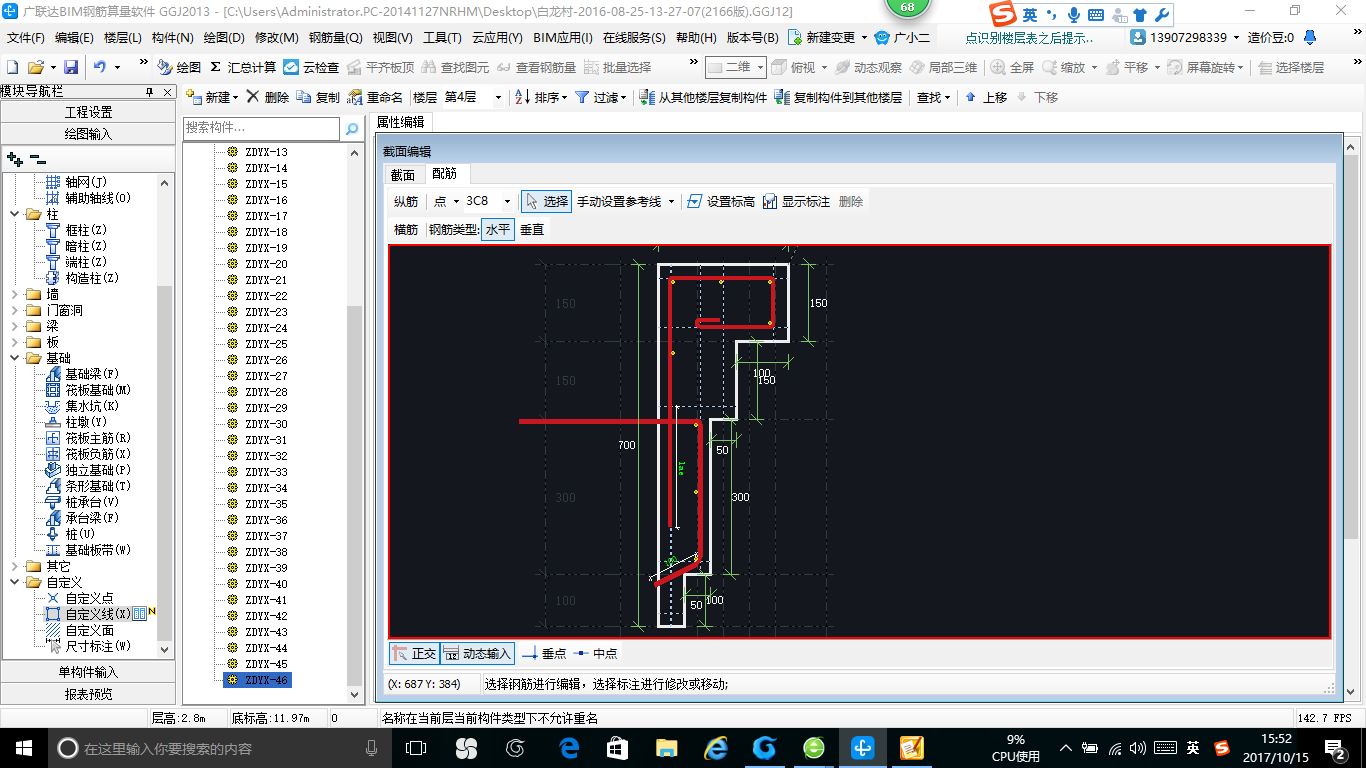Collapse the 基础 tree folder

[14, 358]
